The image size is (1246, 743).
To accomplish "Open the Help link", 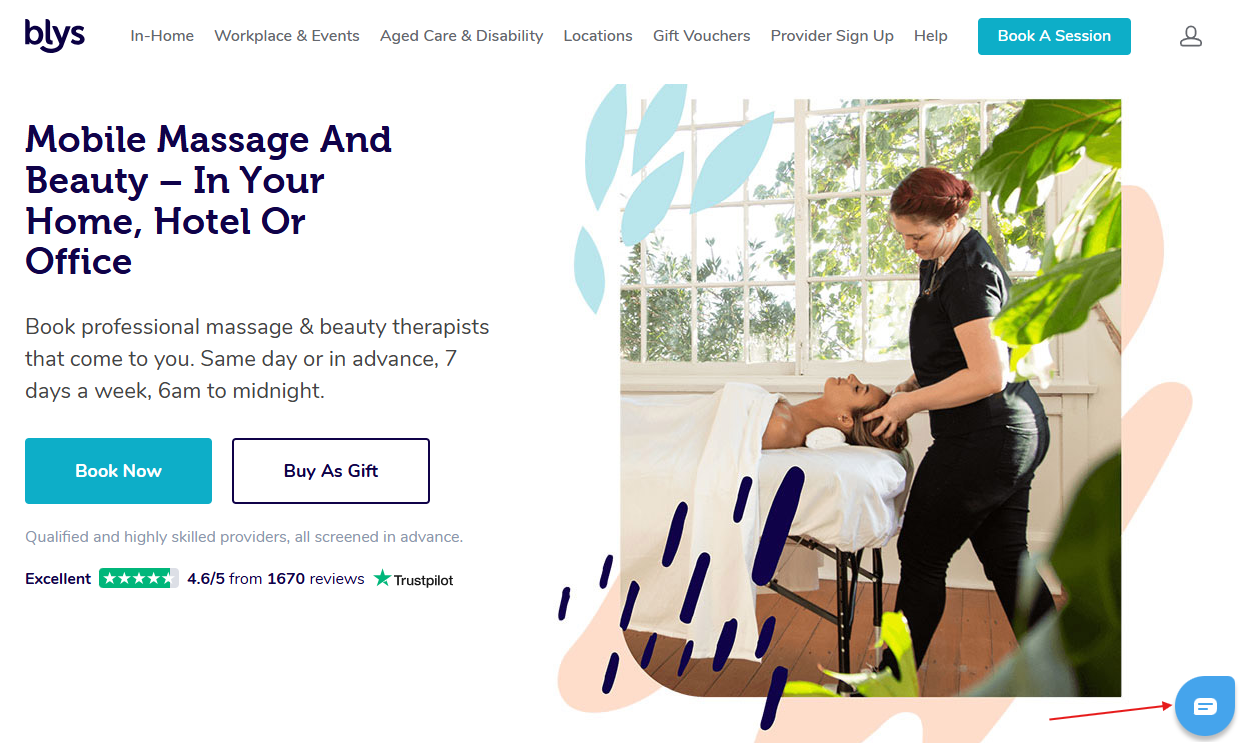I will tap(931, 36).
